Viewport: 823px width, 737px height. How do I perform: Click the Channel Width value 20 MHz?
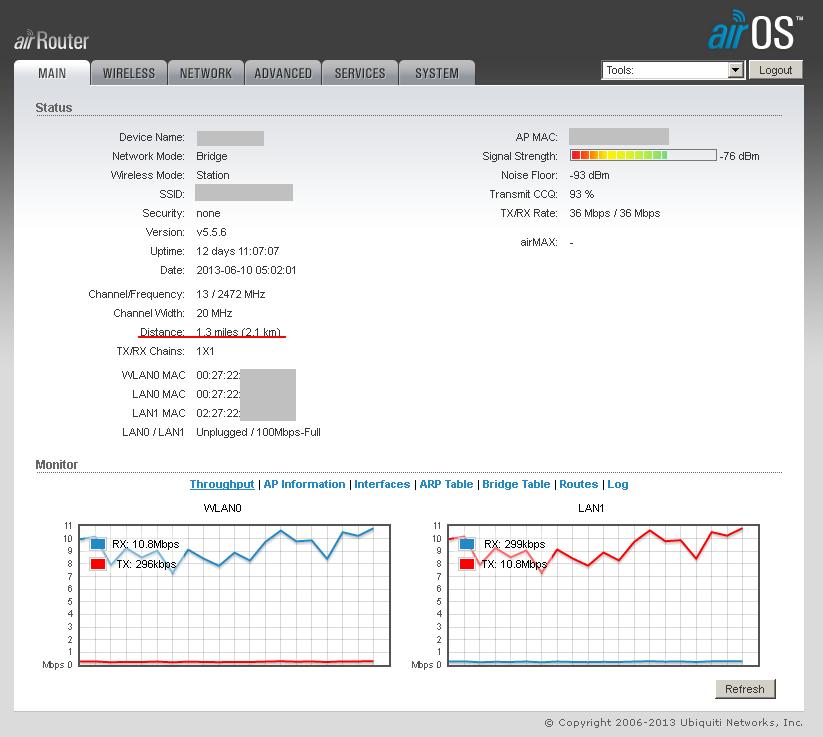214,313
